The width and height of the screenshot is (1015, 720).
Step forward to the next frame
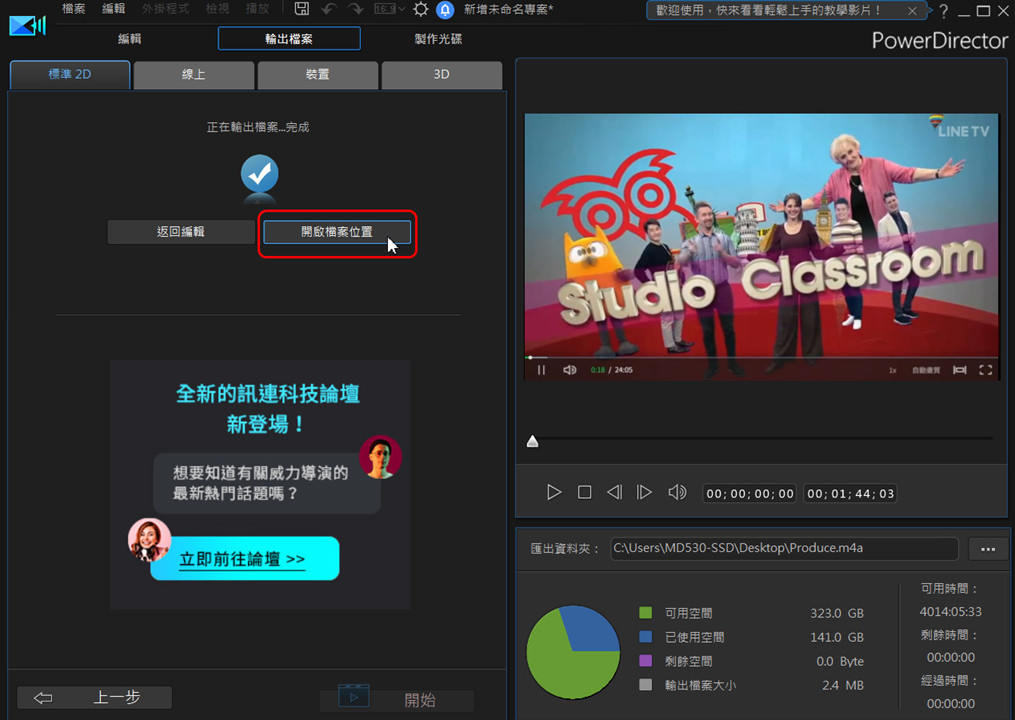[645, 492]
